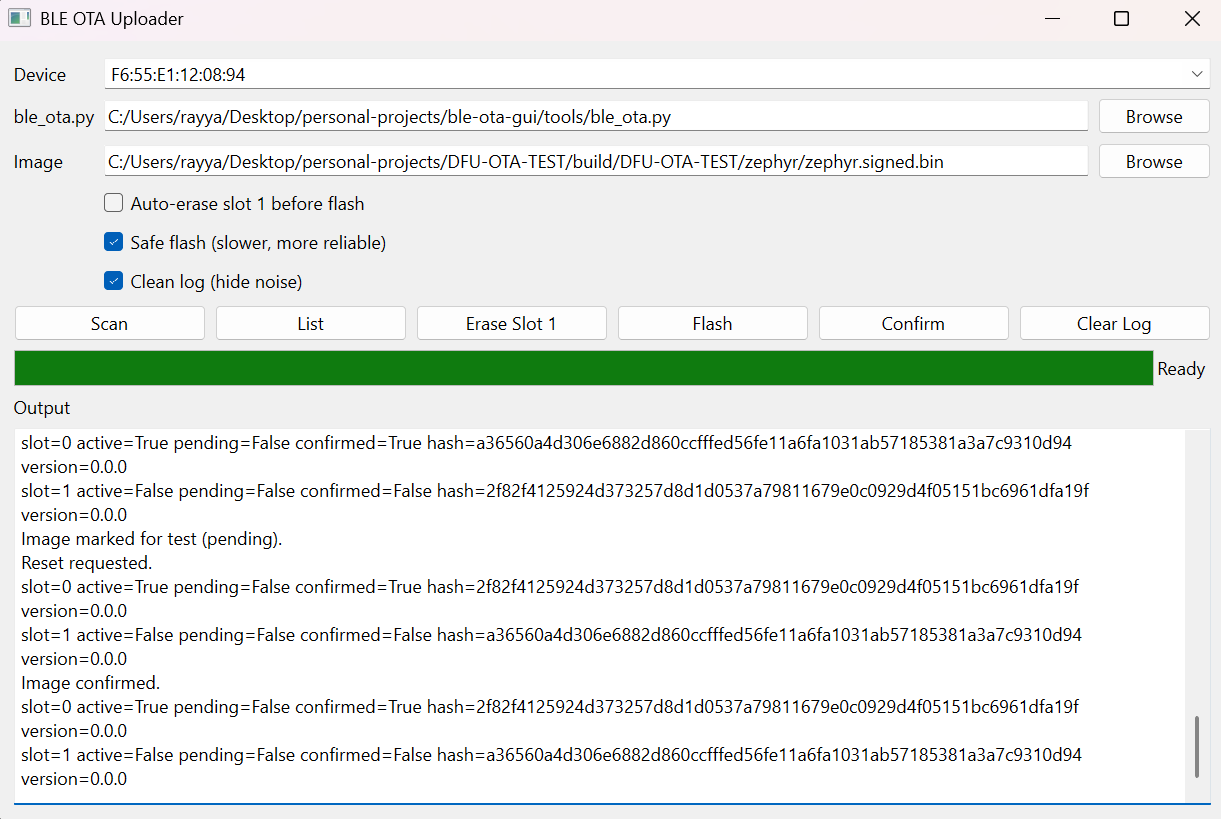The width and height of the screenshot is (1221, 819).
Task: Click the output log scrollbar
Action: pos(1198,747)
